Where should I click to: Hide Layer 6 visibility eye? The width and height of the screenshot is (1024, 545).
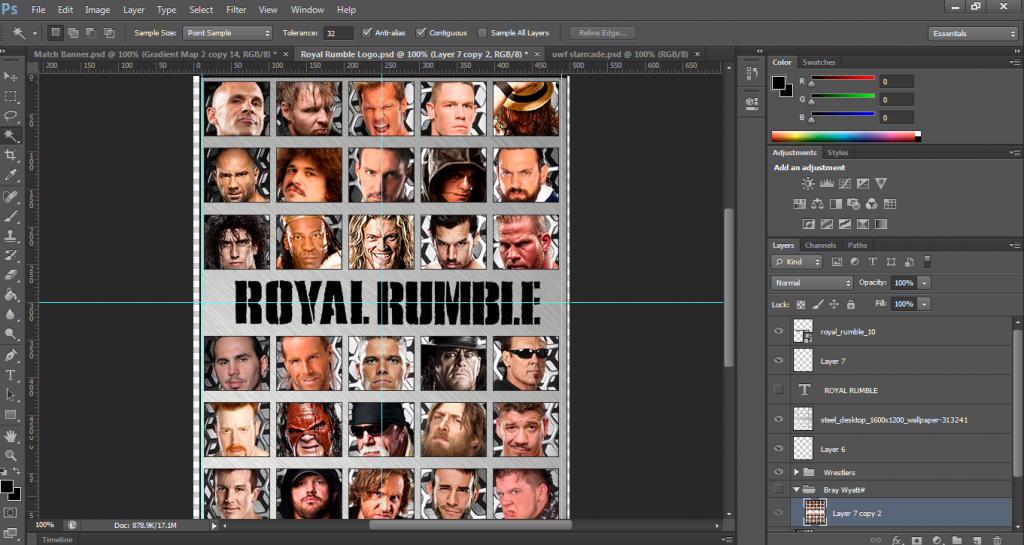tap(778, 448)
